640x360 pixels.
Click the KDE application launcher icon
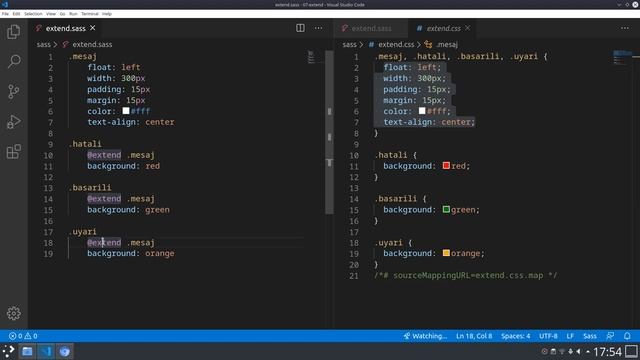[8, 351]
